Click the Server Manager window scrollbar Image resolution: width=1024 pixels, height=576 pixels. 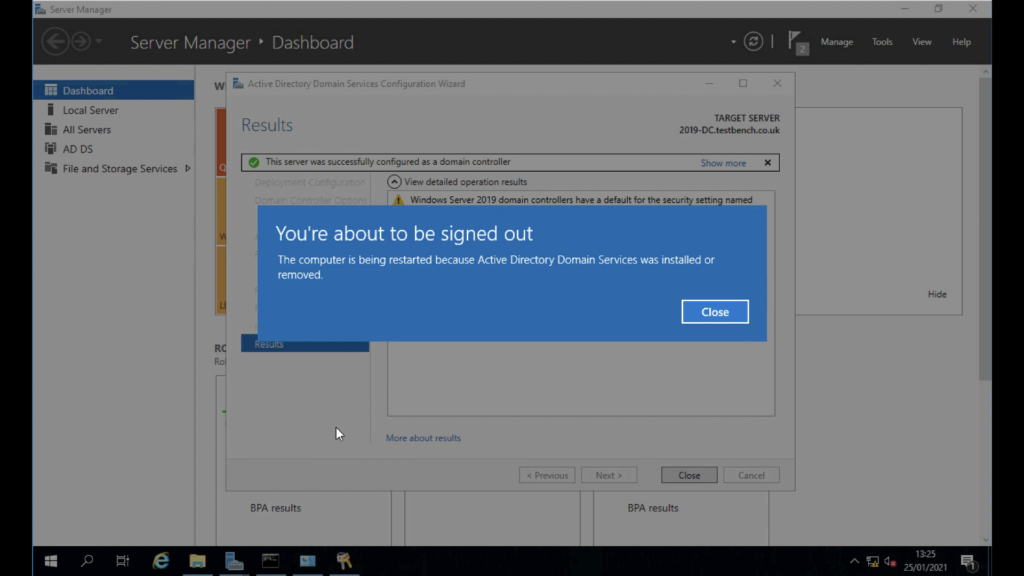tap(985, 229)
